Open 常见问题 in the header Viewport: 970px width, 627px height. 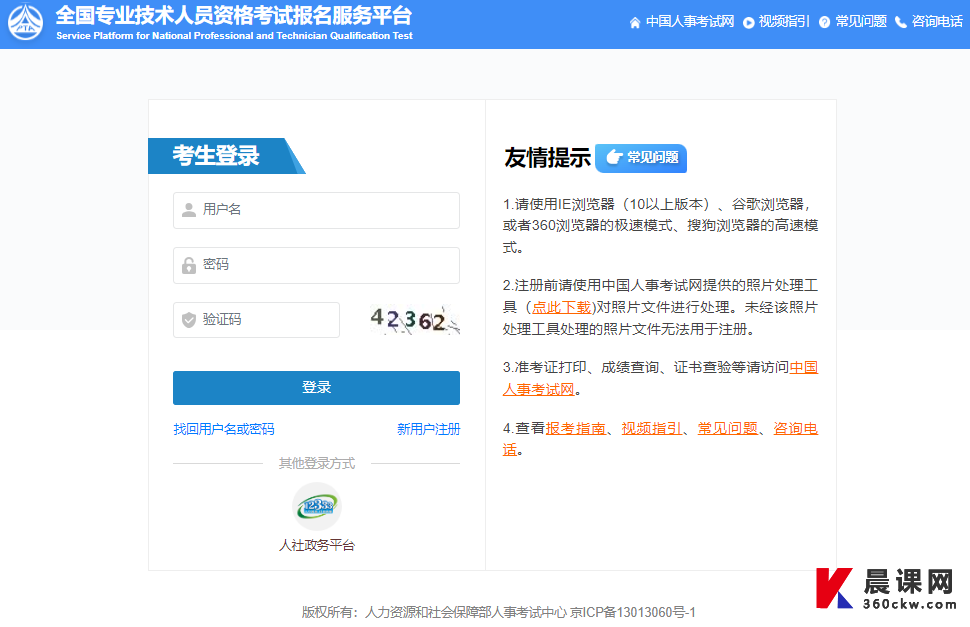click(x=861, y=22)
